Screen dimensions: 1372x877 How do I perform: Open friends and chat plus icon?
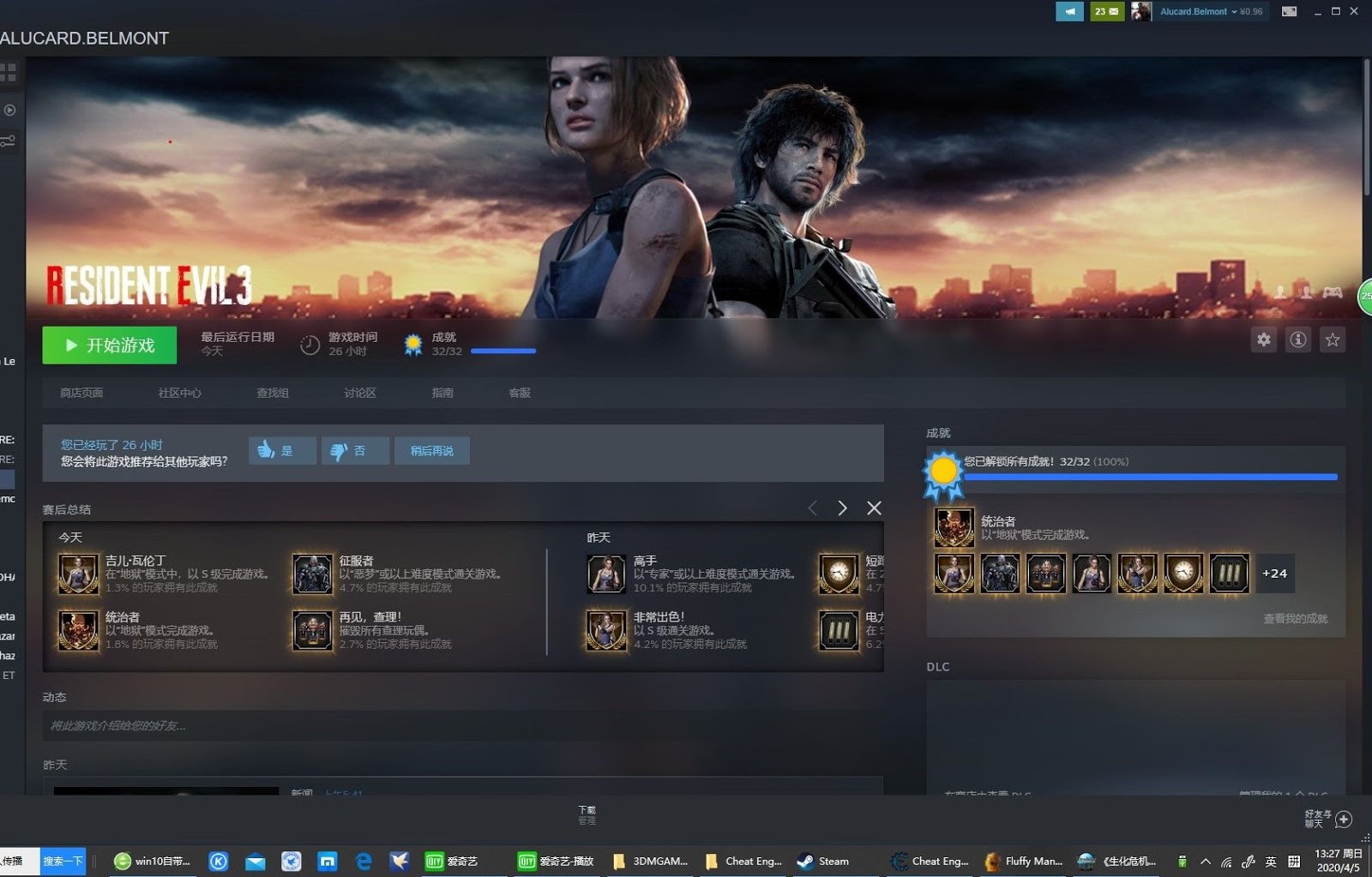[1344, 819]
